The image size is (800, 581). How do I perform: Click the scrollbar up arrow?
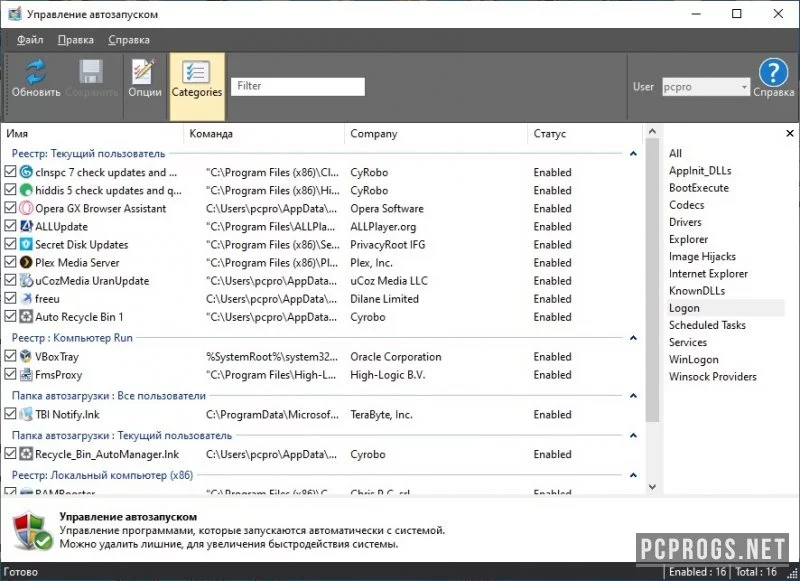pyautogui.click(x=652, y=131)
